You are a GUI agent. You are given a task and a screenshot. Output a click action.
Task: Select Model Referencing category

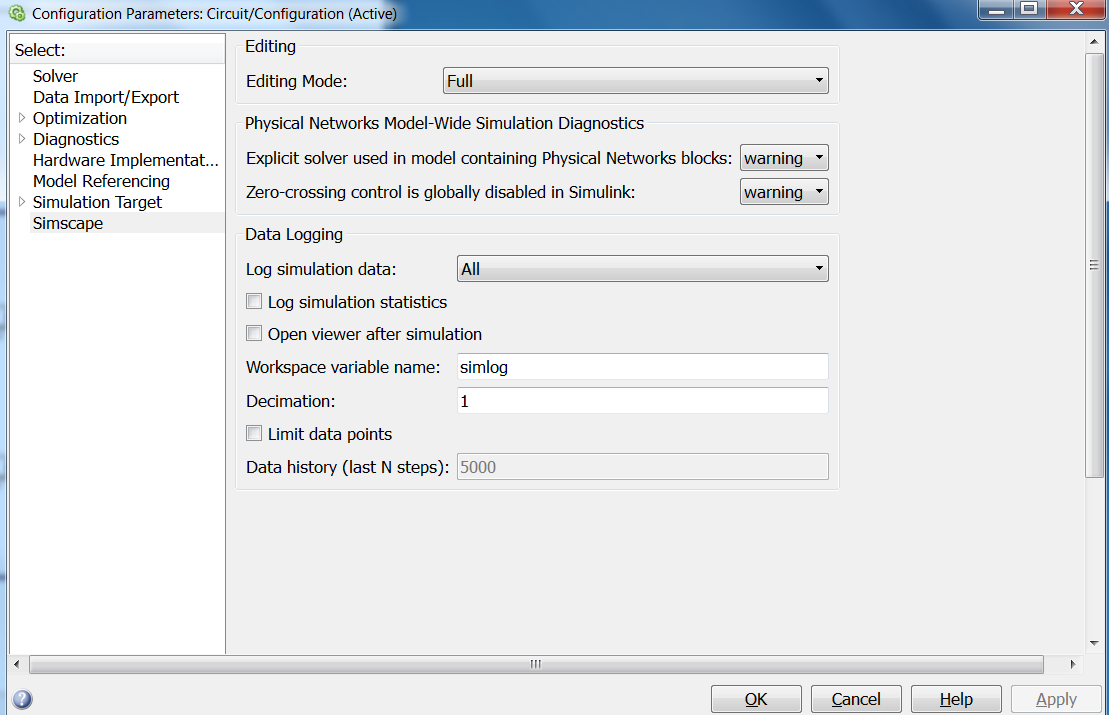(101, 181)
